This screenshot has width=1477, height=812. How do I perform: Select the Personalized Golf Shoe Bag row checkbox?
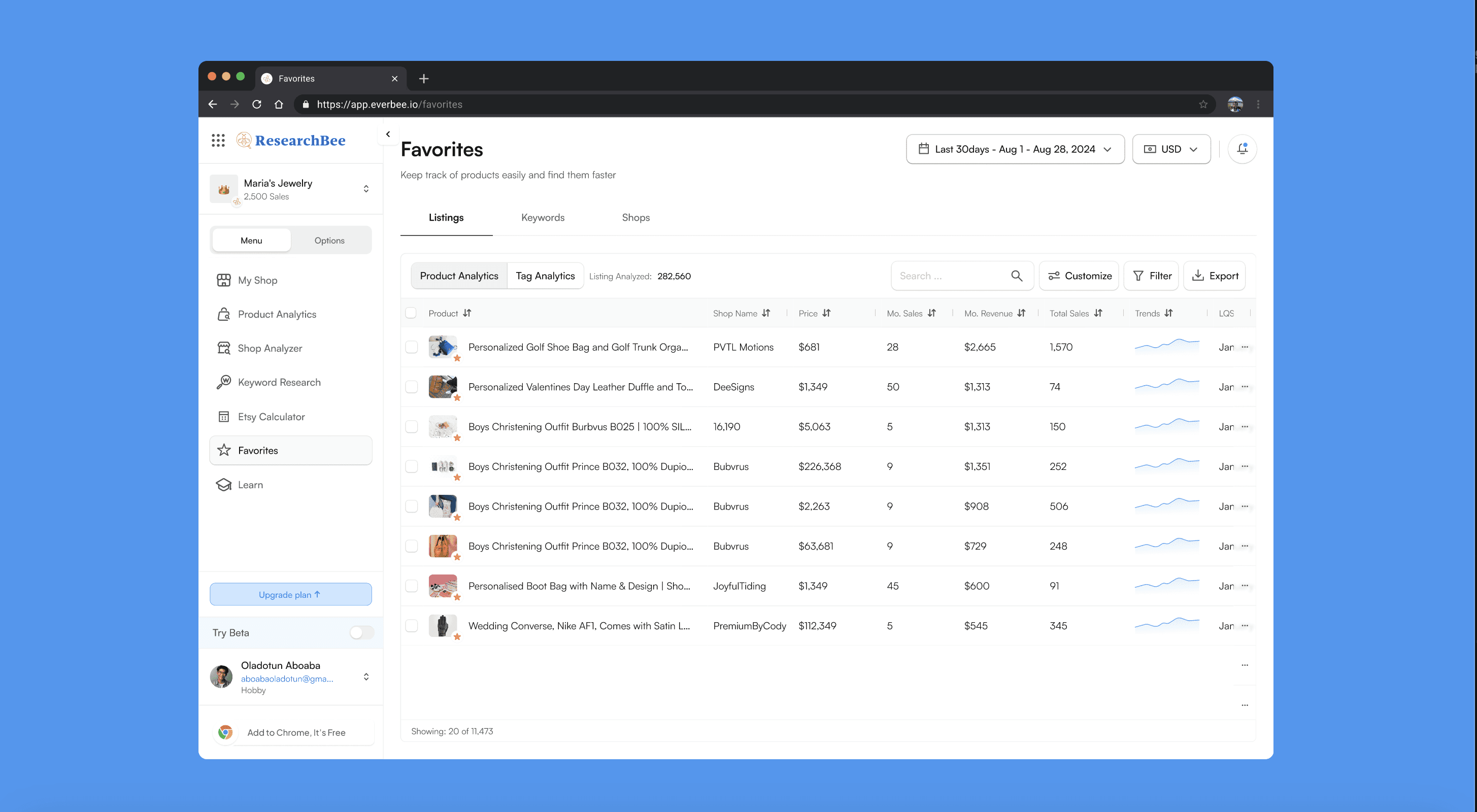point(411,347)
